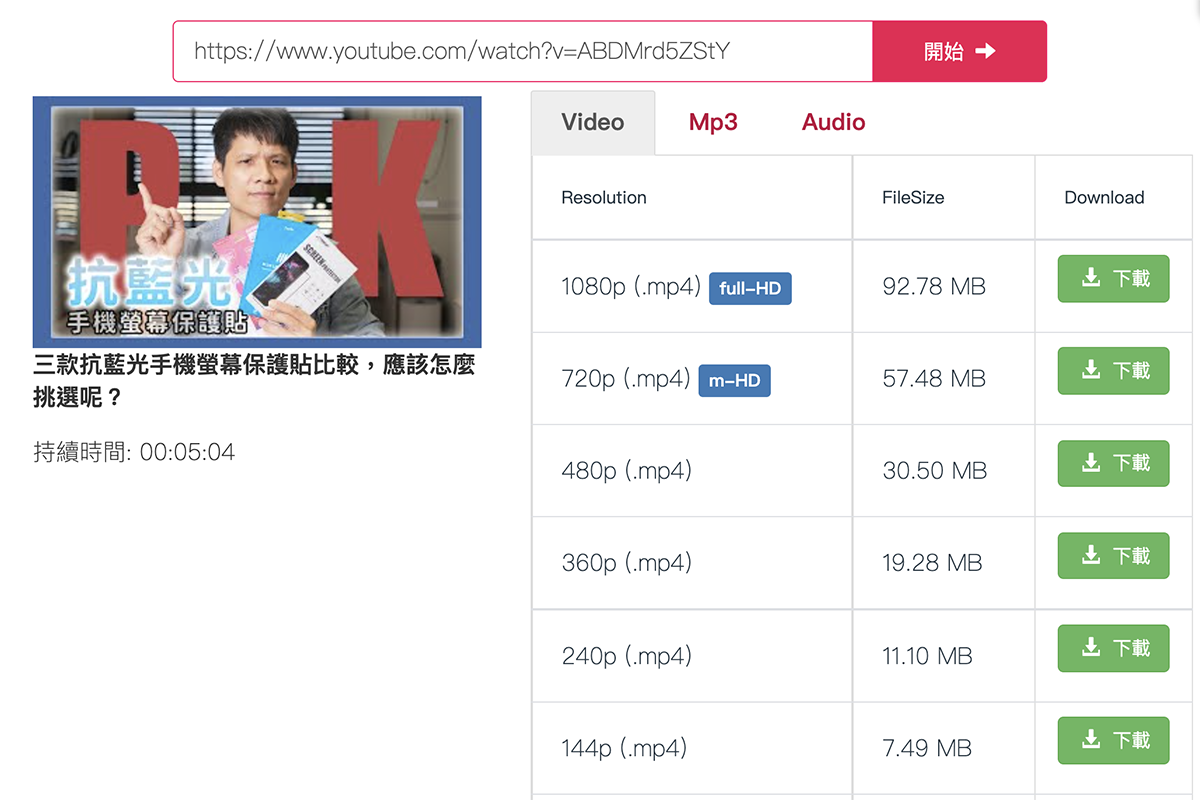Click the blue full-HD badge next to 1080p
The width and height of the screenshot is (1200, 800).
pyautogui.click(x=750, y=287)
